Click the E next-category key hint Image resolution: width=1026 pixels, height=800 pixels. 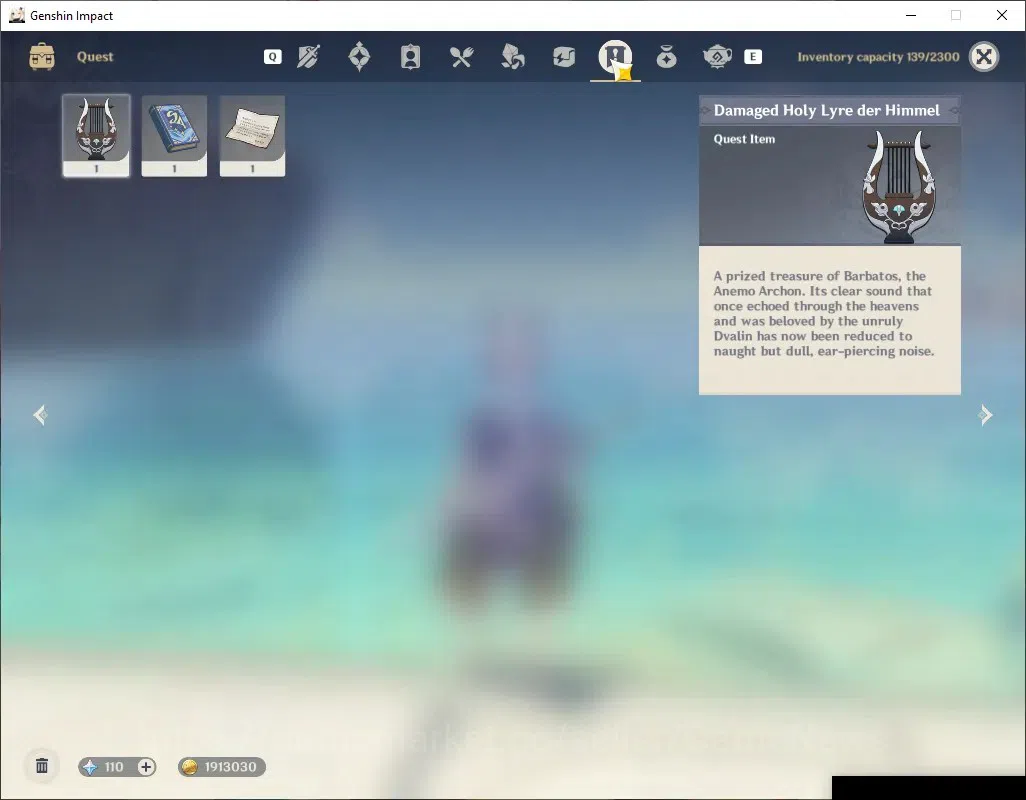pyautogui.click(x=753, y=57)
